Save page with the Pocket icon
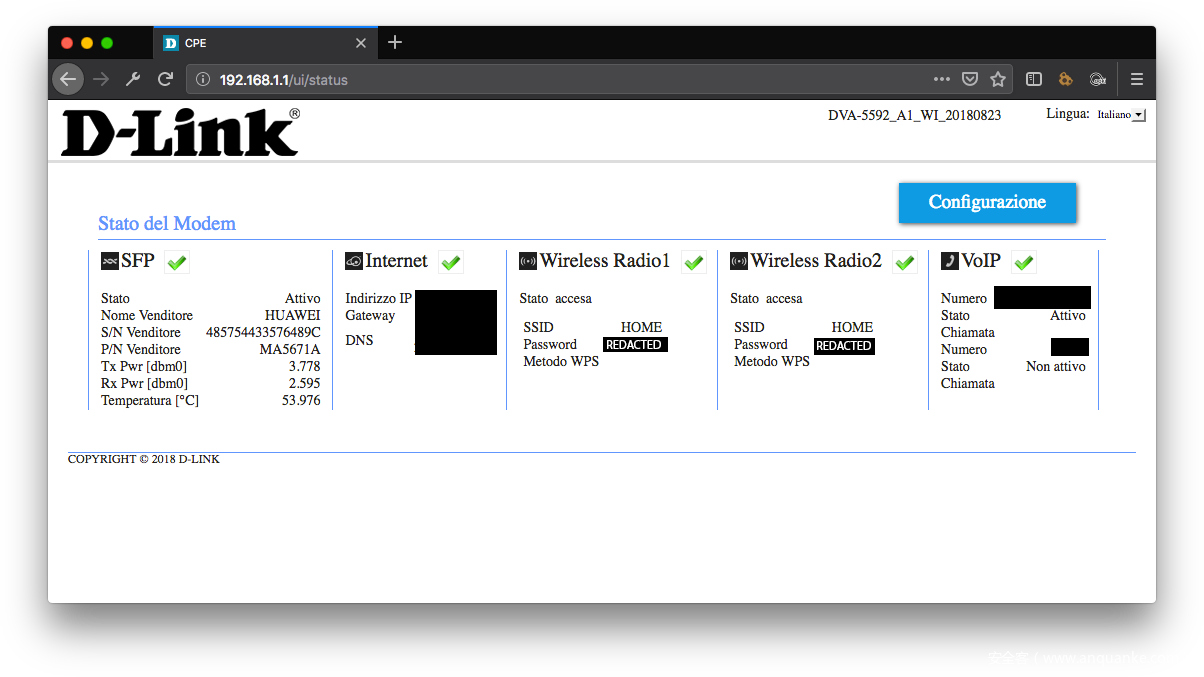 (x=970, y=79)
